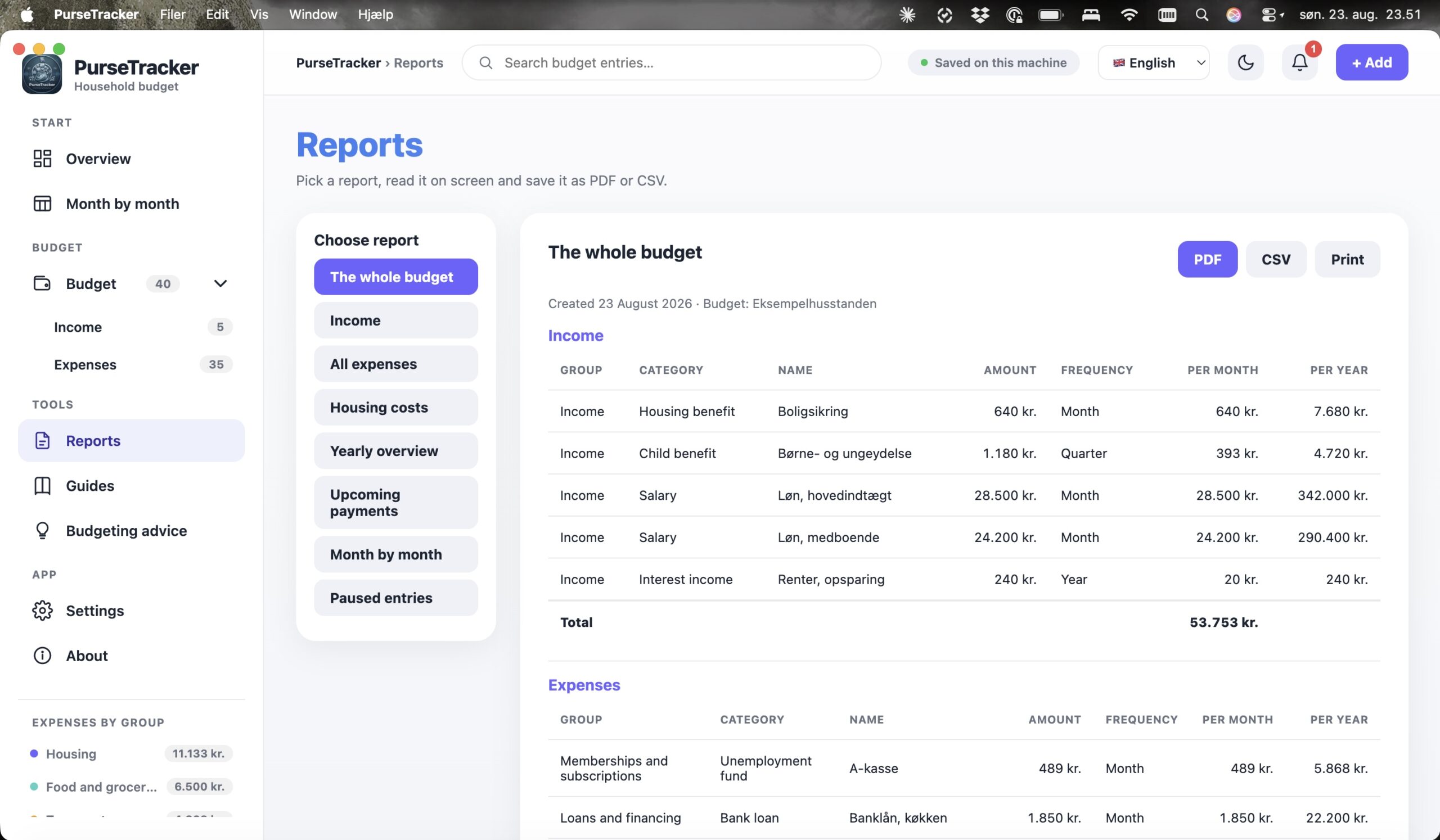1440x840 pixels.
Task: Select the Income report option
Action: (x=396, y=320)
